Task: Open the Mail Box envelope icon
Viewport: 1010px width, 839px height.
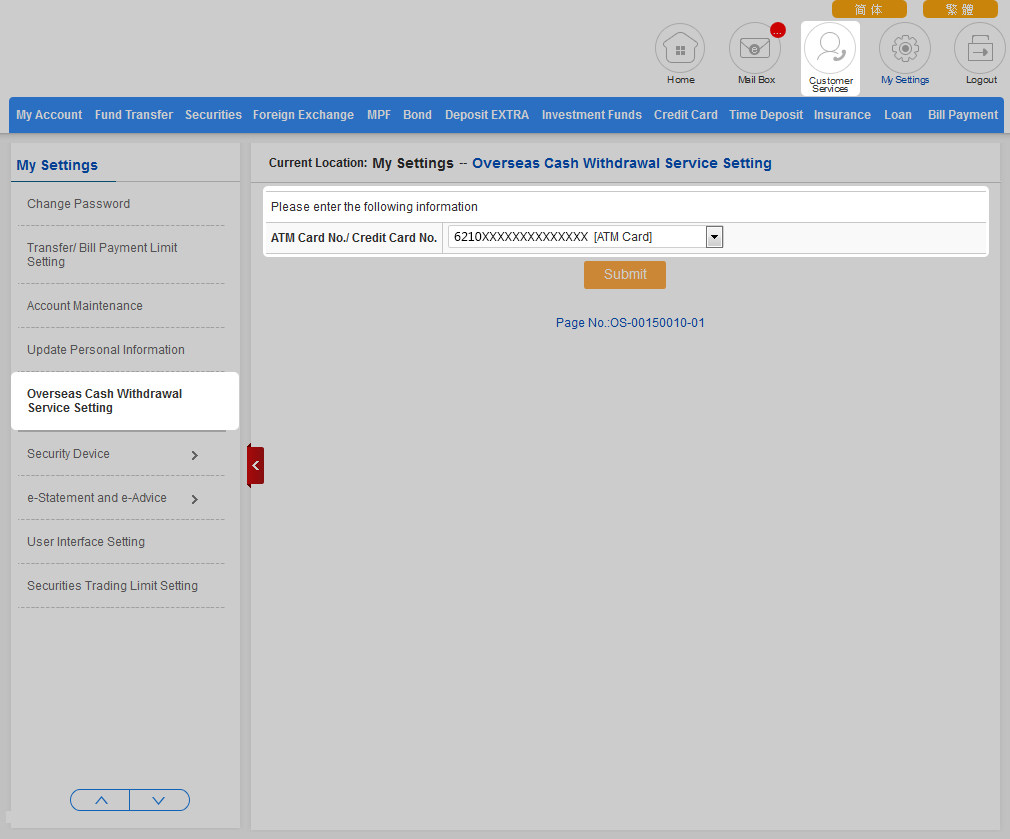Action: [755, 49]
